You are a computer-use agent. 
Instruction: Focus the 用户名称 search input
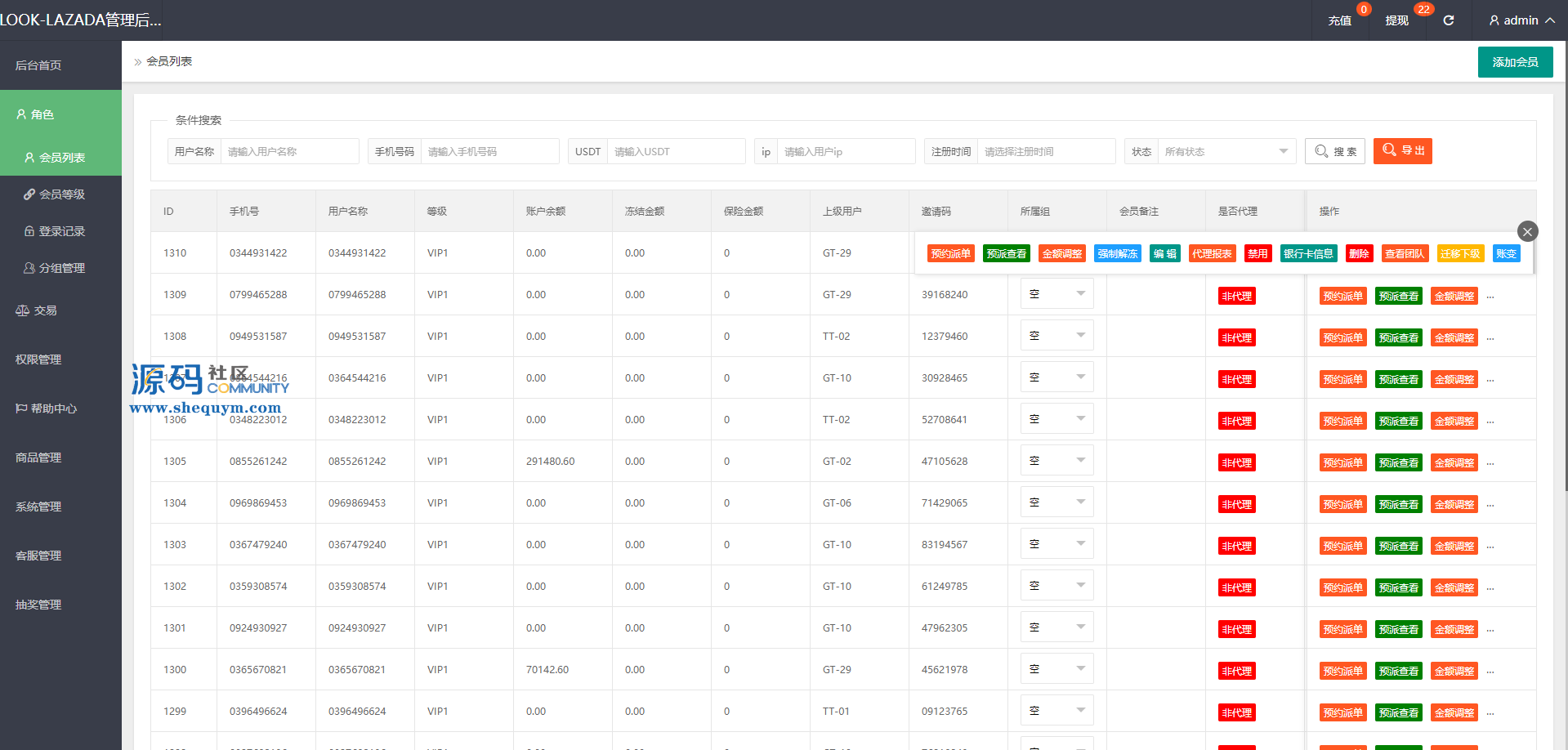[x=289, y=151]
